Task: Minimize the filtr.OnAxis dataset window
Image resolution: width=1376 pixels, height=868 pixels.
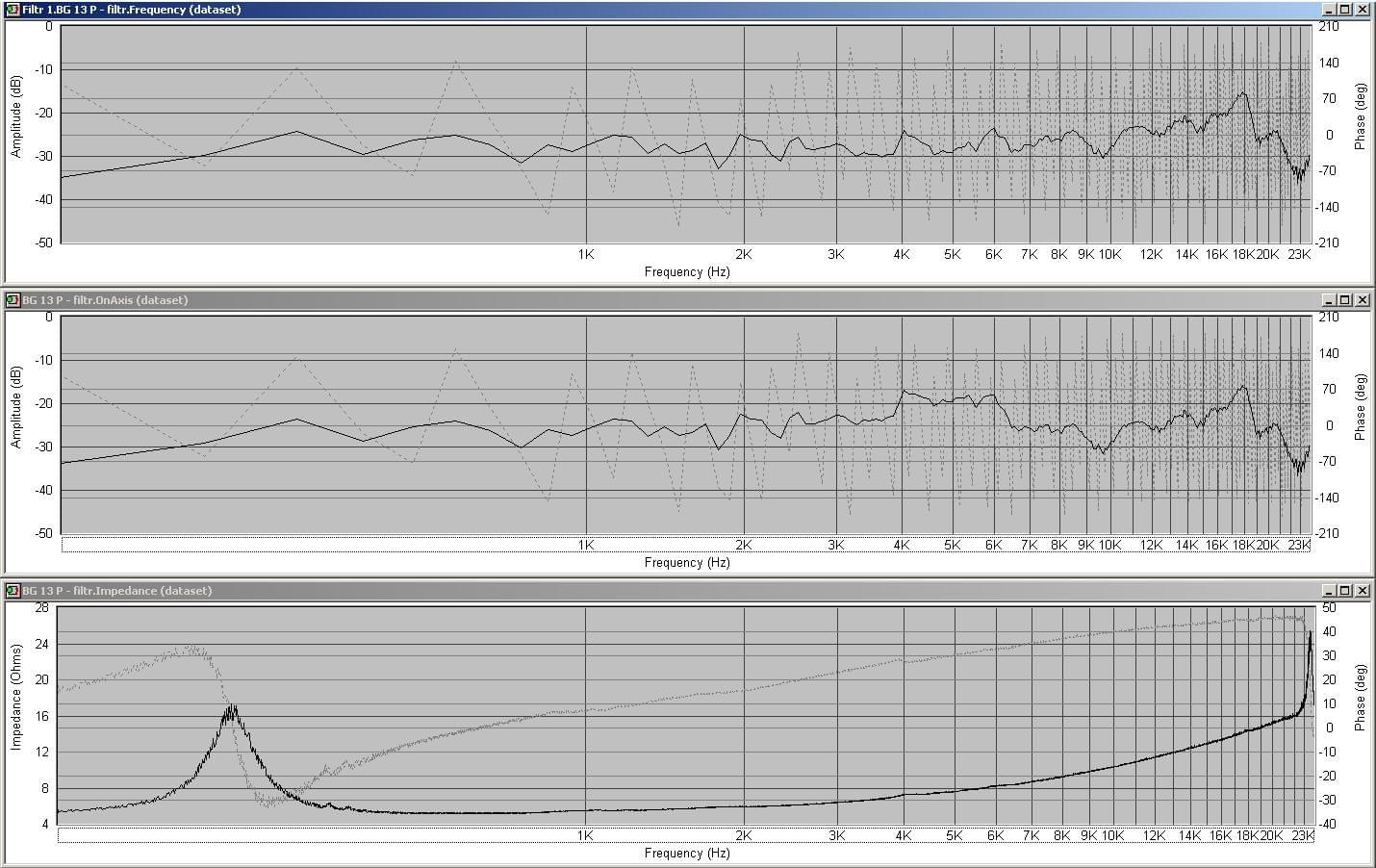Action: pyautogui.click(x=1329, y=300)
